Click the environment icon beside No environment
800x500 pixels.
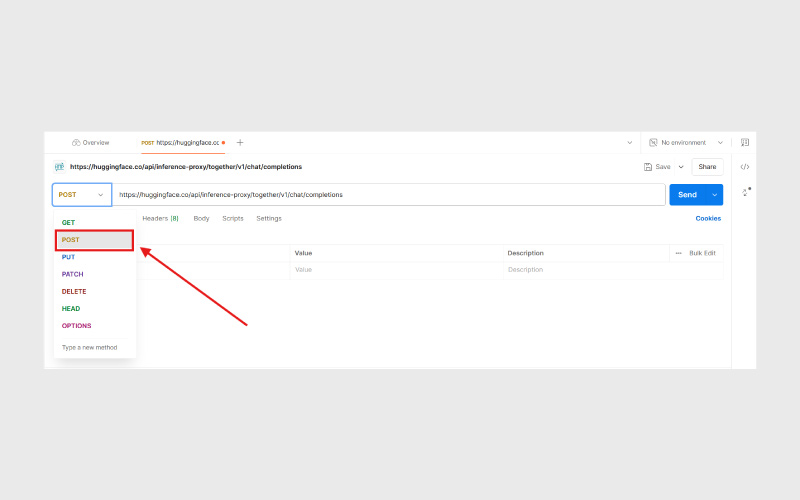[x=653, y=143]
